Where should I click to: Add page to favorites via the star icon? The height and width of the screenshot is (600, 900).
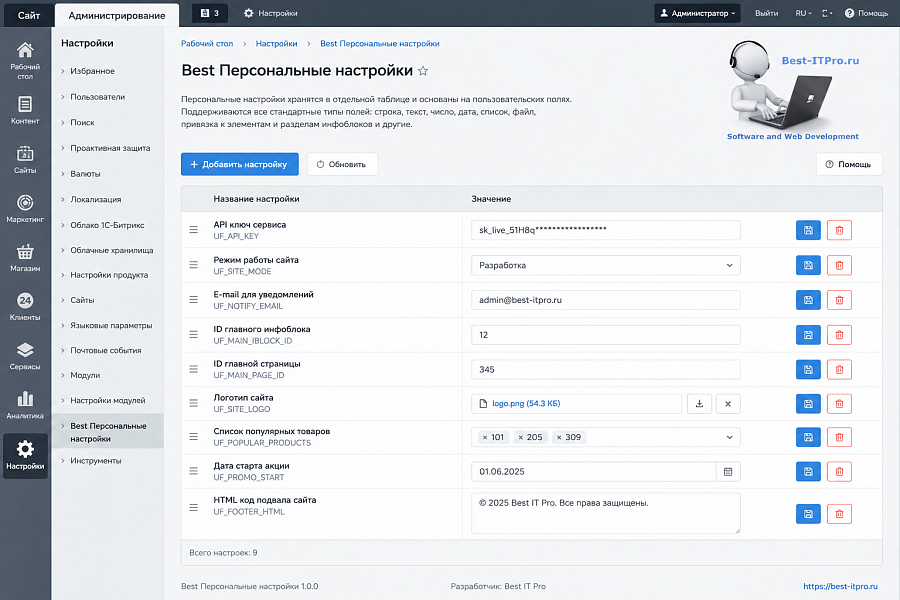(x=423, y=71)
